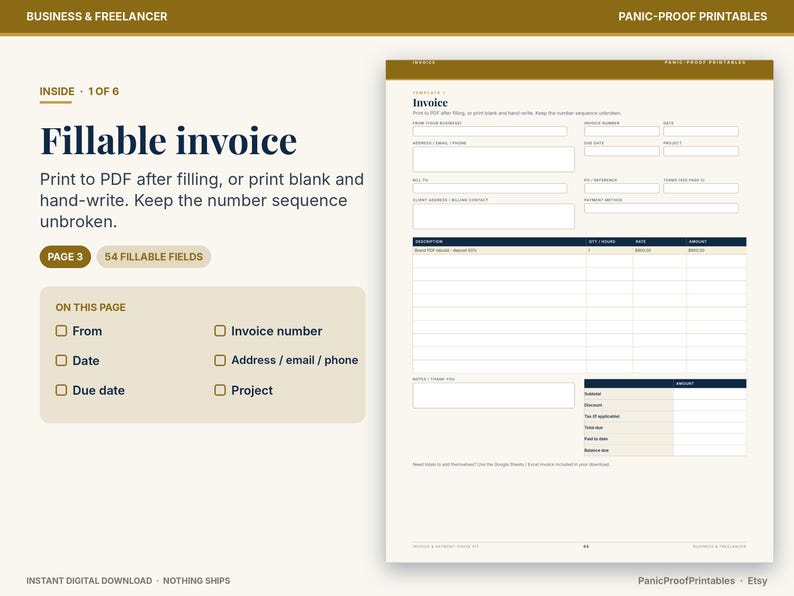Click the Paid to date row
794x596 pixels.
665,439
